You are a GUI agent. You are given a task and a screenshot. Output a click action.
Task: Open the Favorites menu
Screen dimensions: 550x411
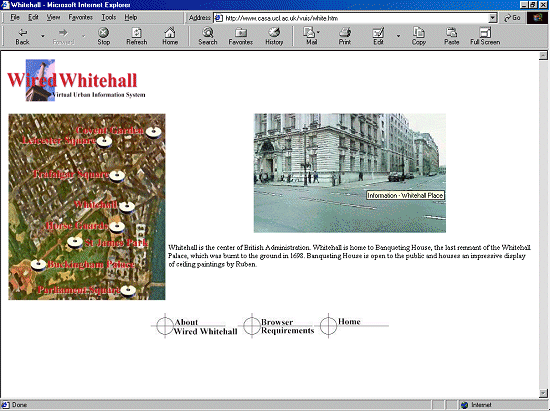(80, 17)
